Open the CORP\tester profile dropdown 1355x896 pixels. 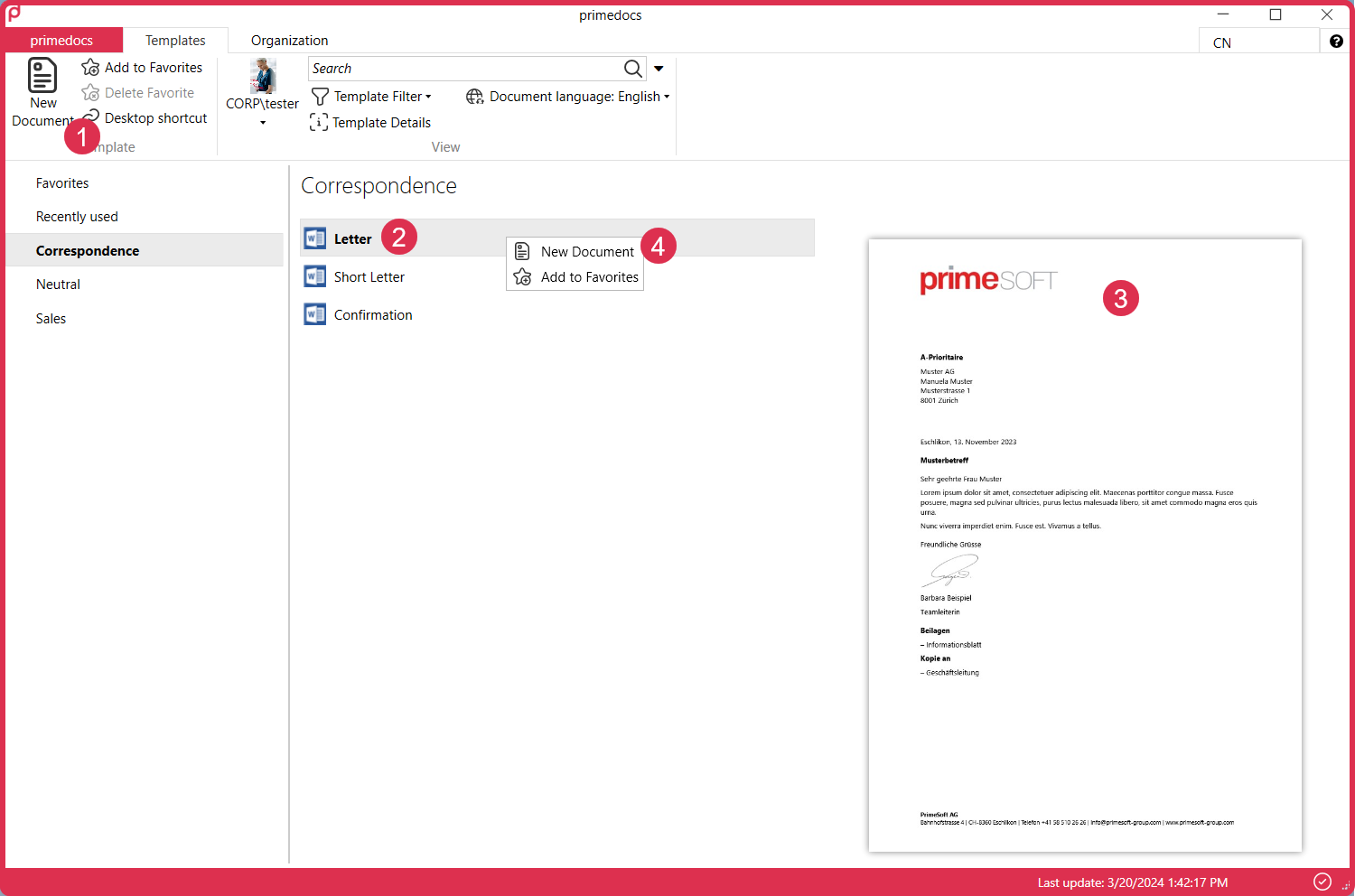tap(263, 123)
